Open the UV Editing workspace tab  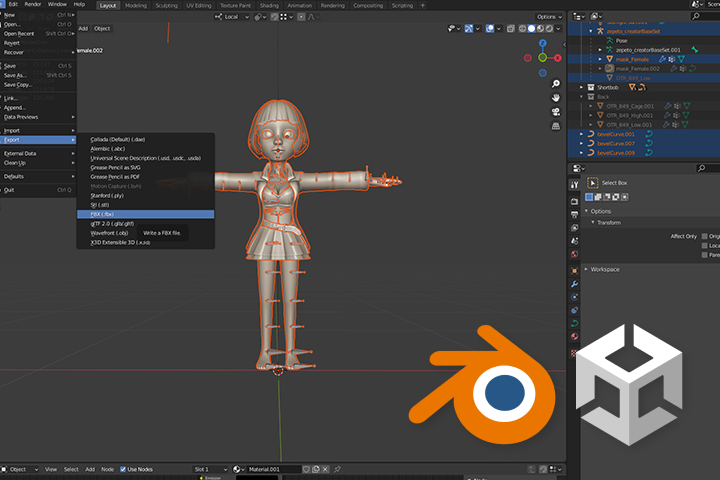pos(198,6)
